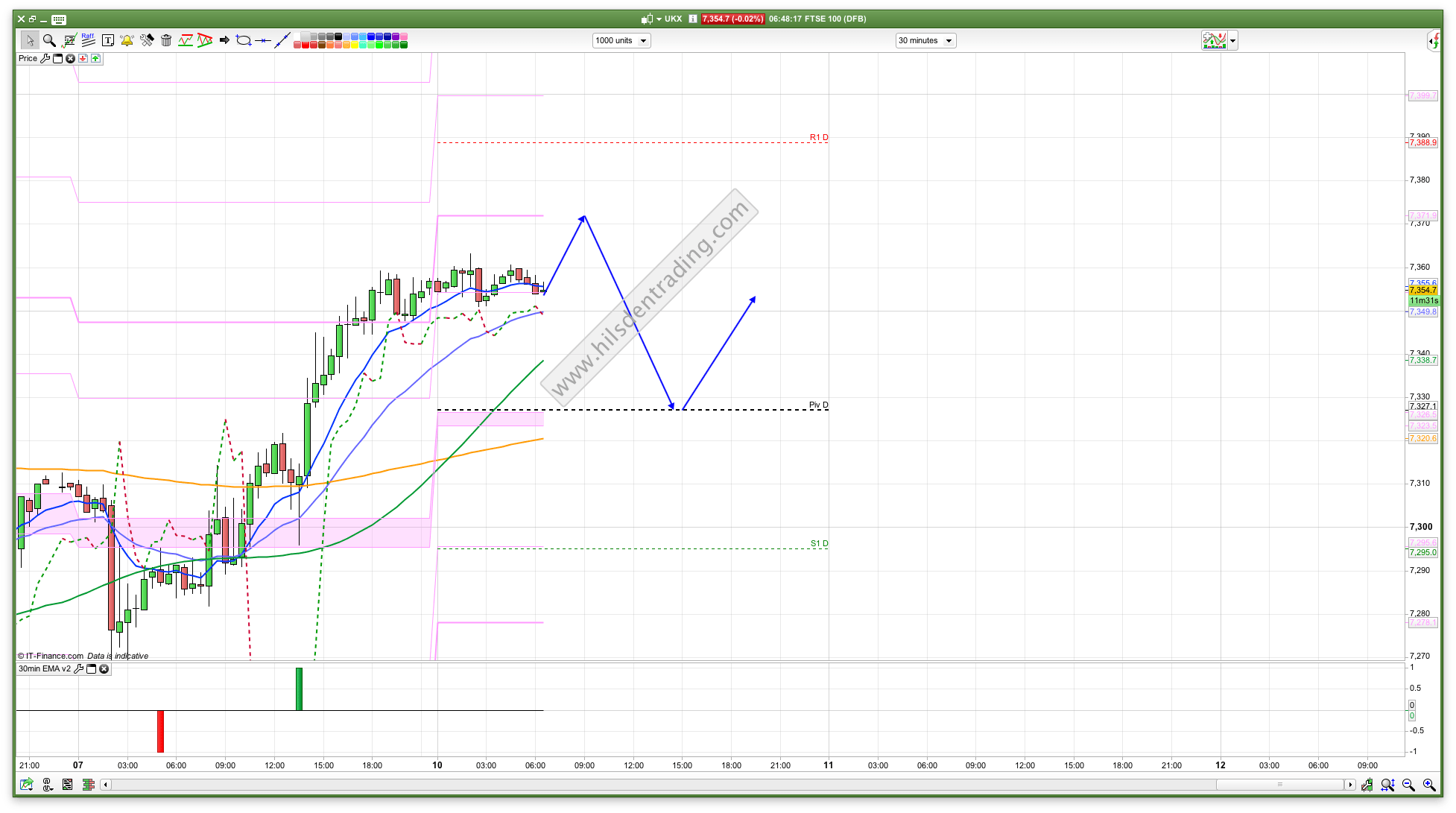Click the trash delete-objects icon

pos(166,40)
